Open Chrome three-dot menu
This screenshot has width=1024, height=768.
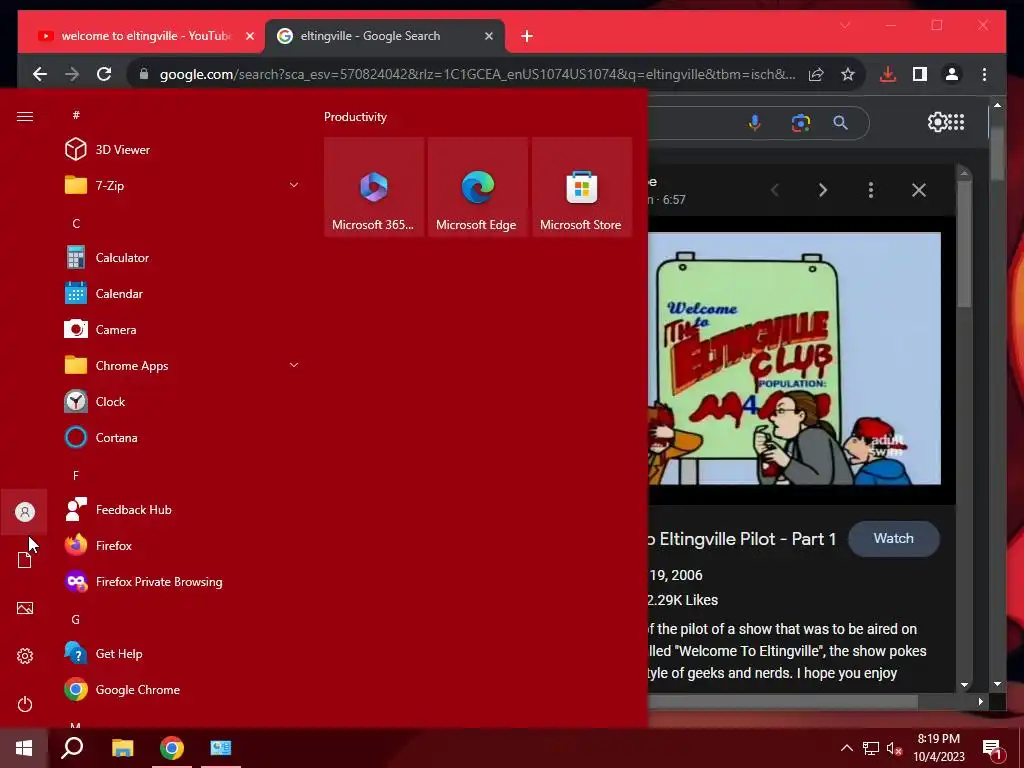point(984,74)
